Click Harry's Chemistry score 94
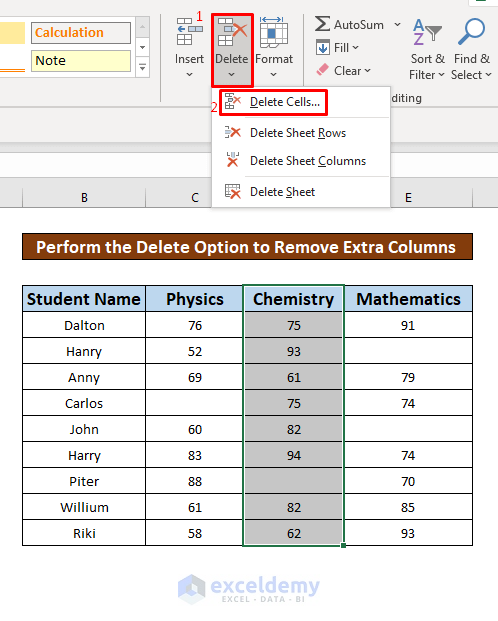 tap(294, 455)
